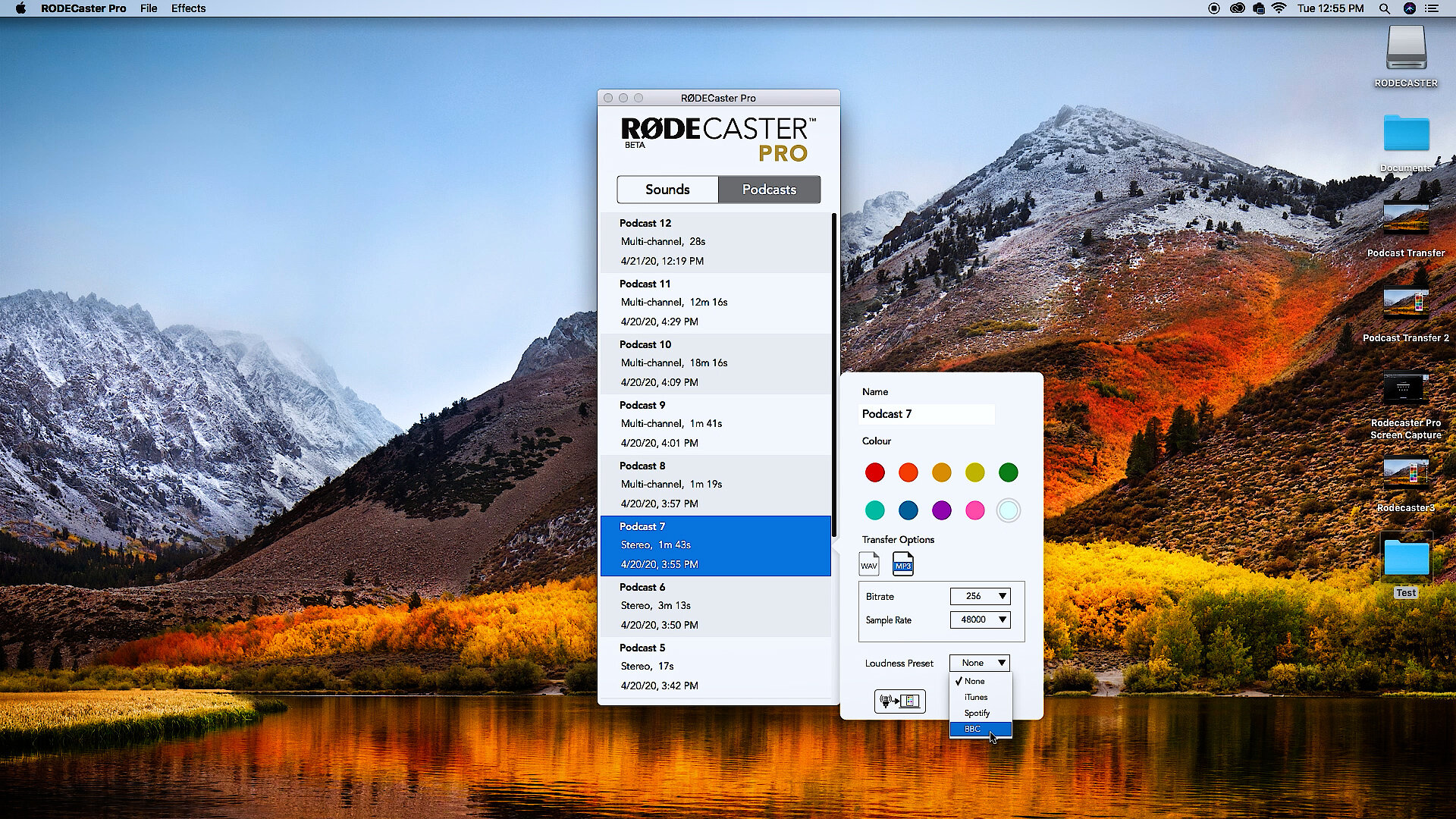This screenshot has width=1456, height=819.
Task: Open Test folder on desktop
Action: [1406, 566]
